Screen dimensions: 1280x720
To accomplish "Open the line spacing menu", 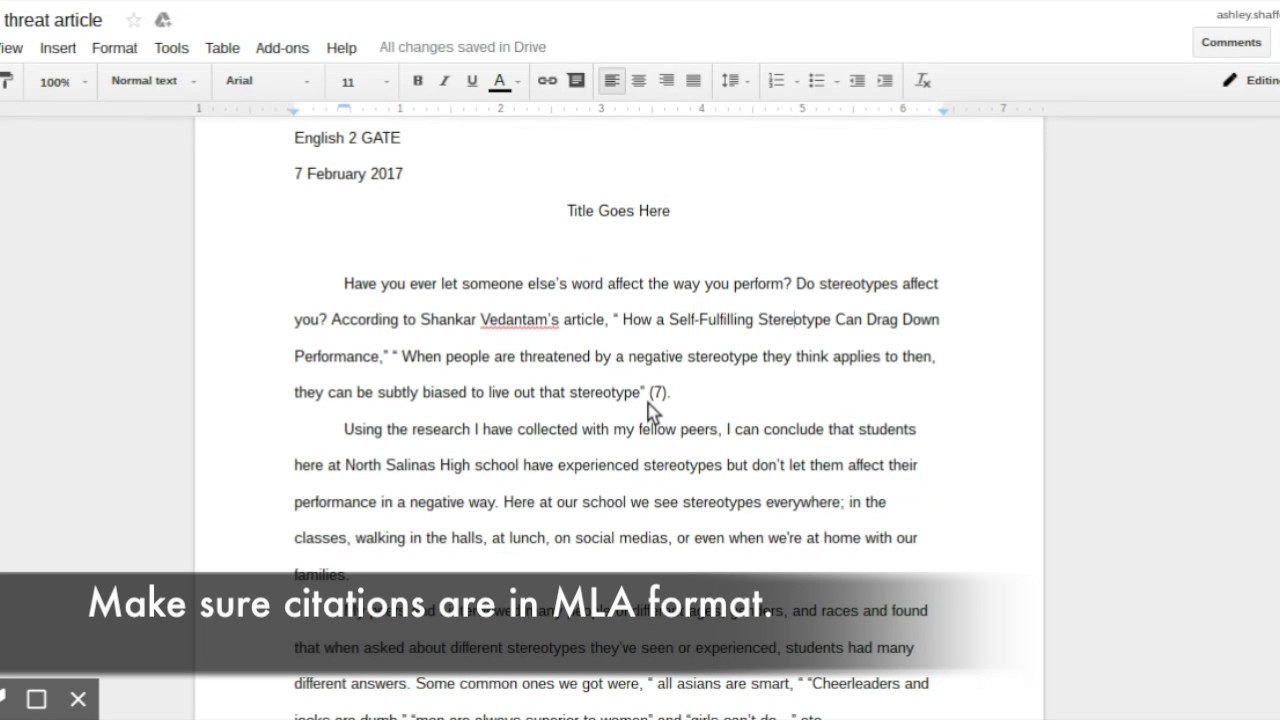I will click(x=734, y=81).
